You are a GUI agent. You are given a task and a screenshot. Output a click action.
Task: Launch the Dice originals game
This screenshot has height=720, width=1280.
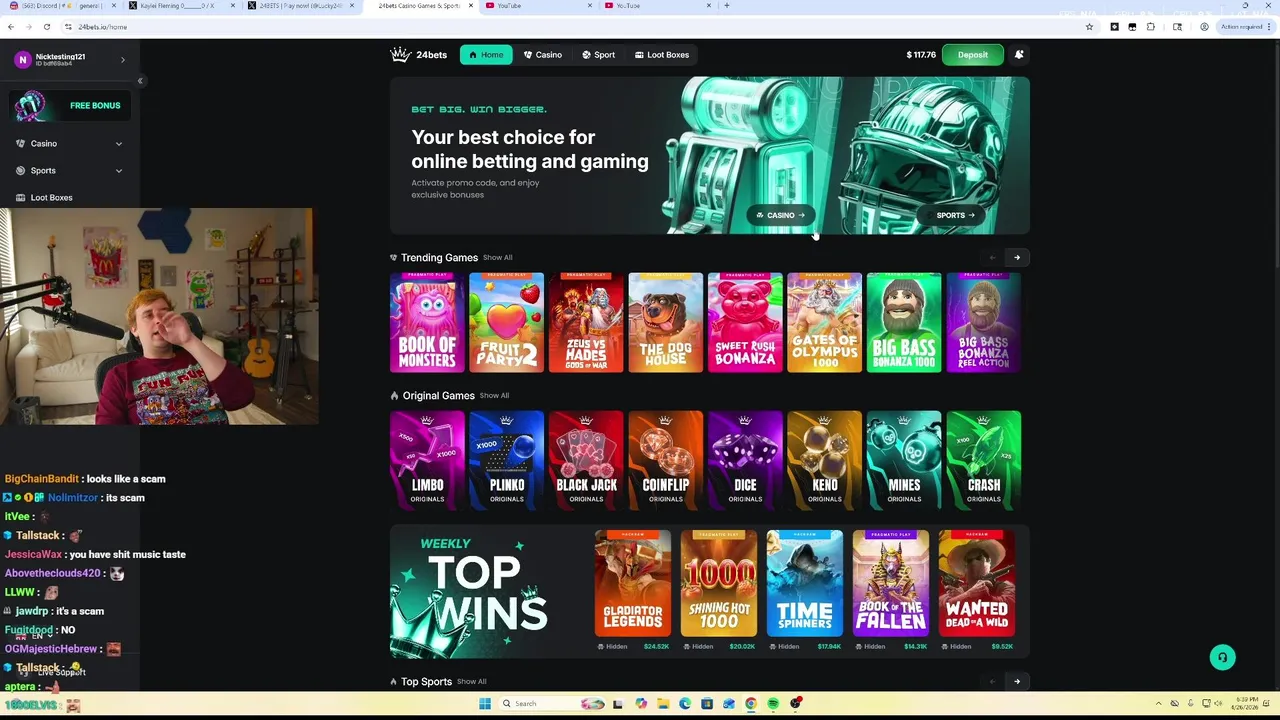click(x=745, y=460)
